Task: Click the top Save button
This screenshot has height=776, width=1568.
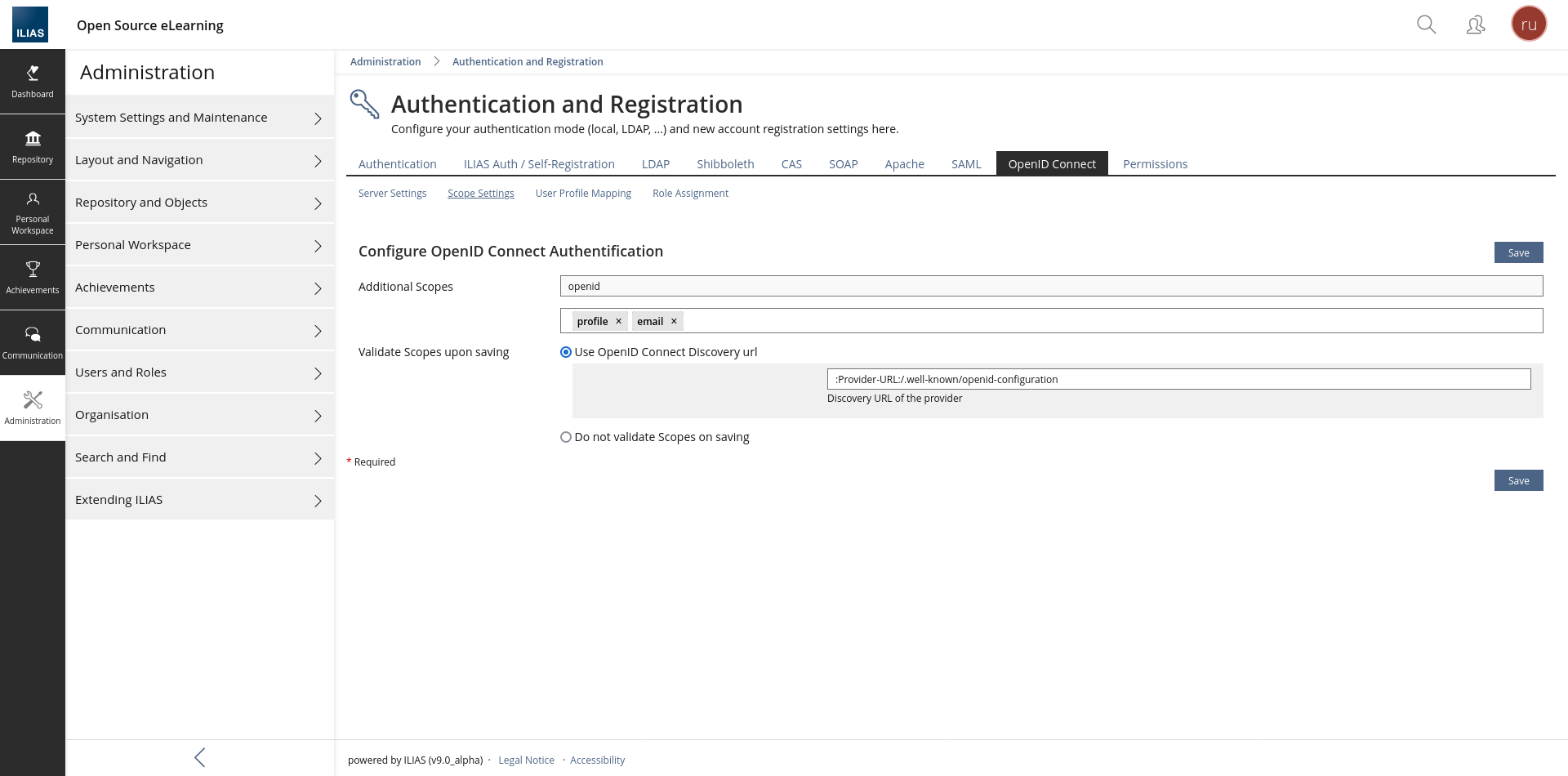Action: [1518, 252]
